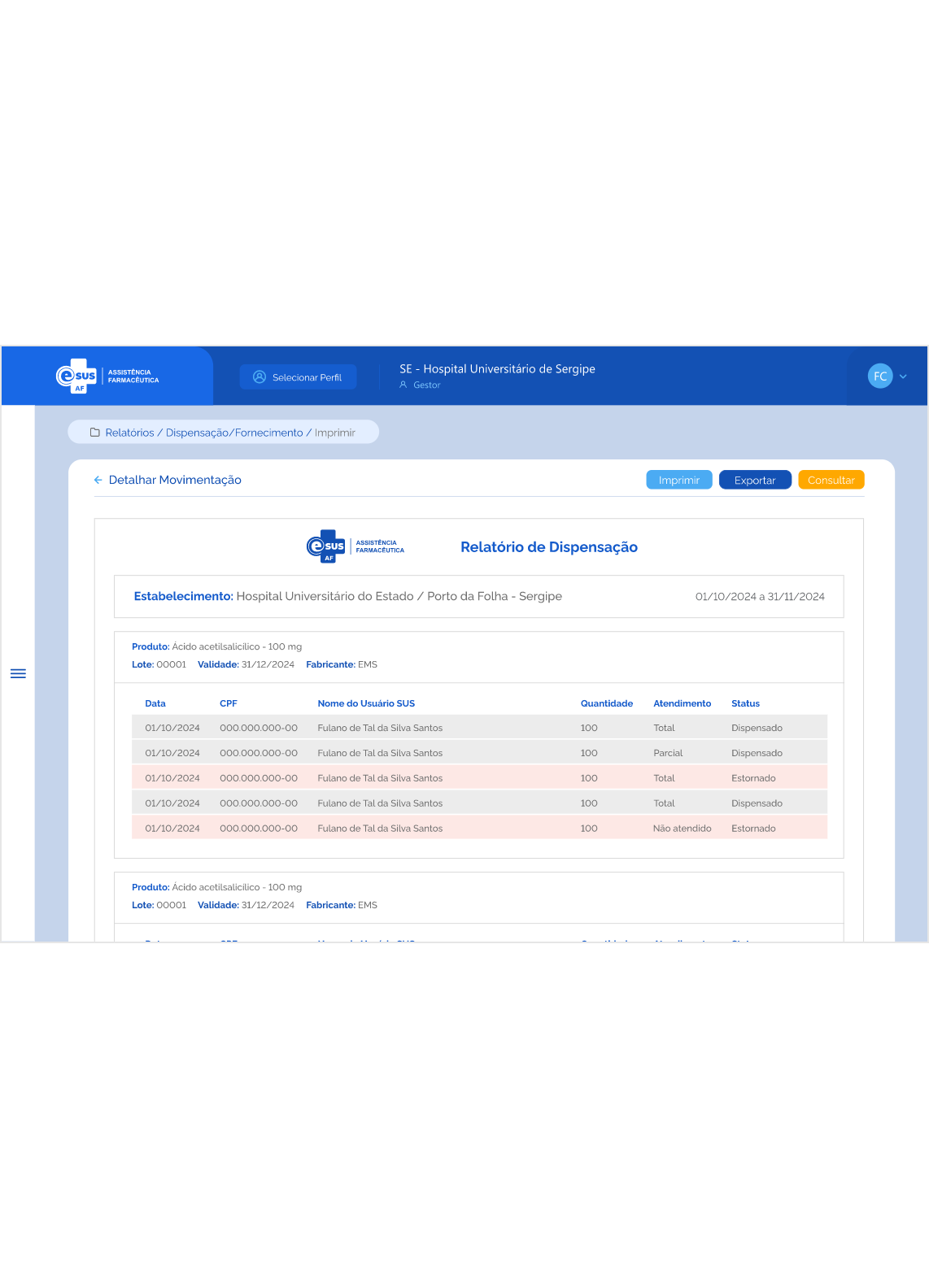Click the folder icon in breadcrumb
The height and width of the screenshot is (1288, 929).
pyautogui.click(x=95, y=433)
